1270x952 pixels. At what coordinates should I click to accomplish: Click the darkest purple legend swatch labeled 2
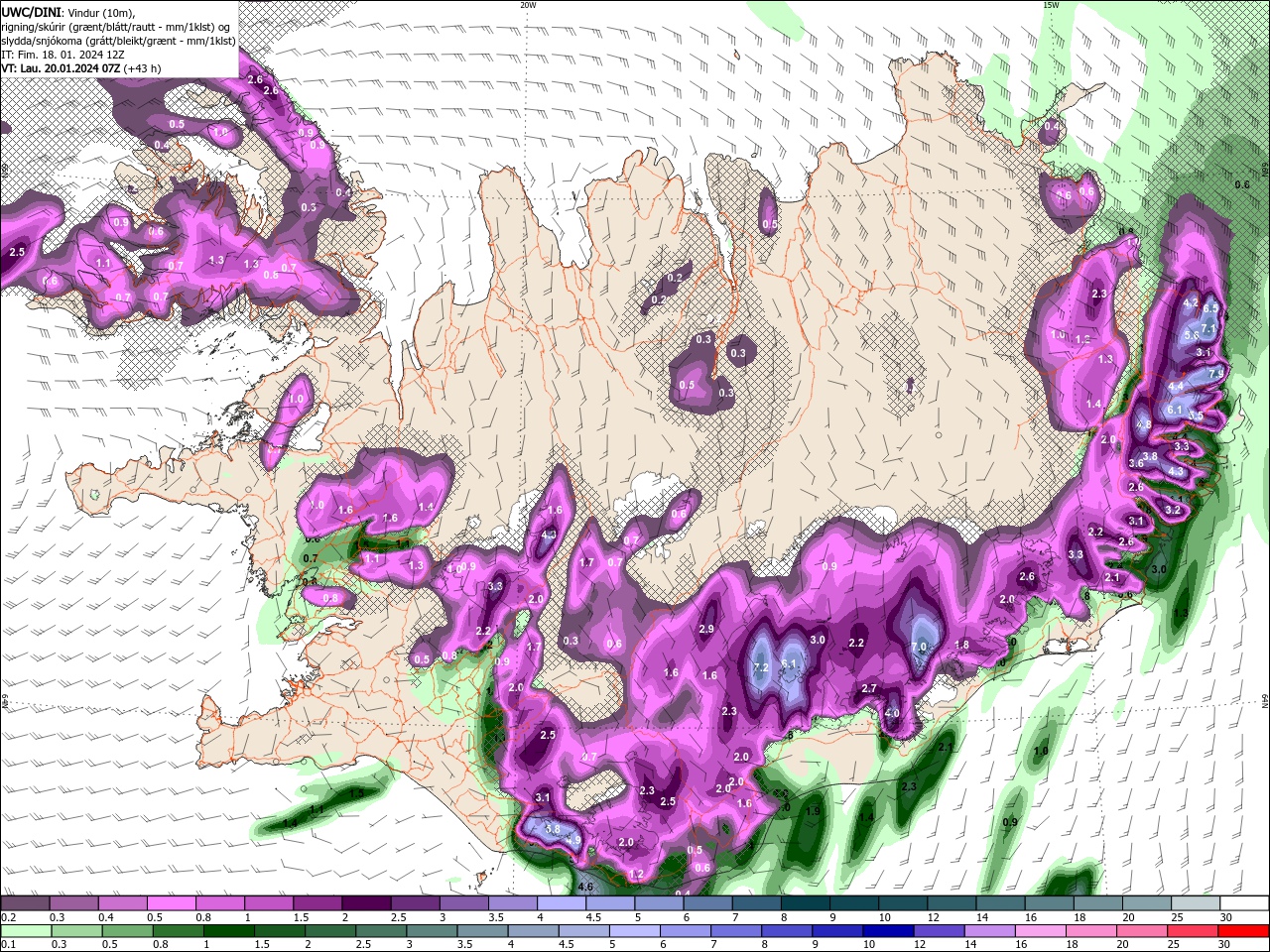pos(366,903)
